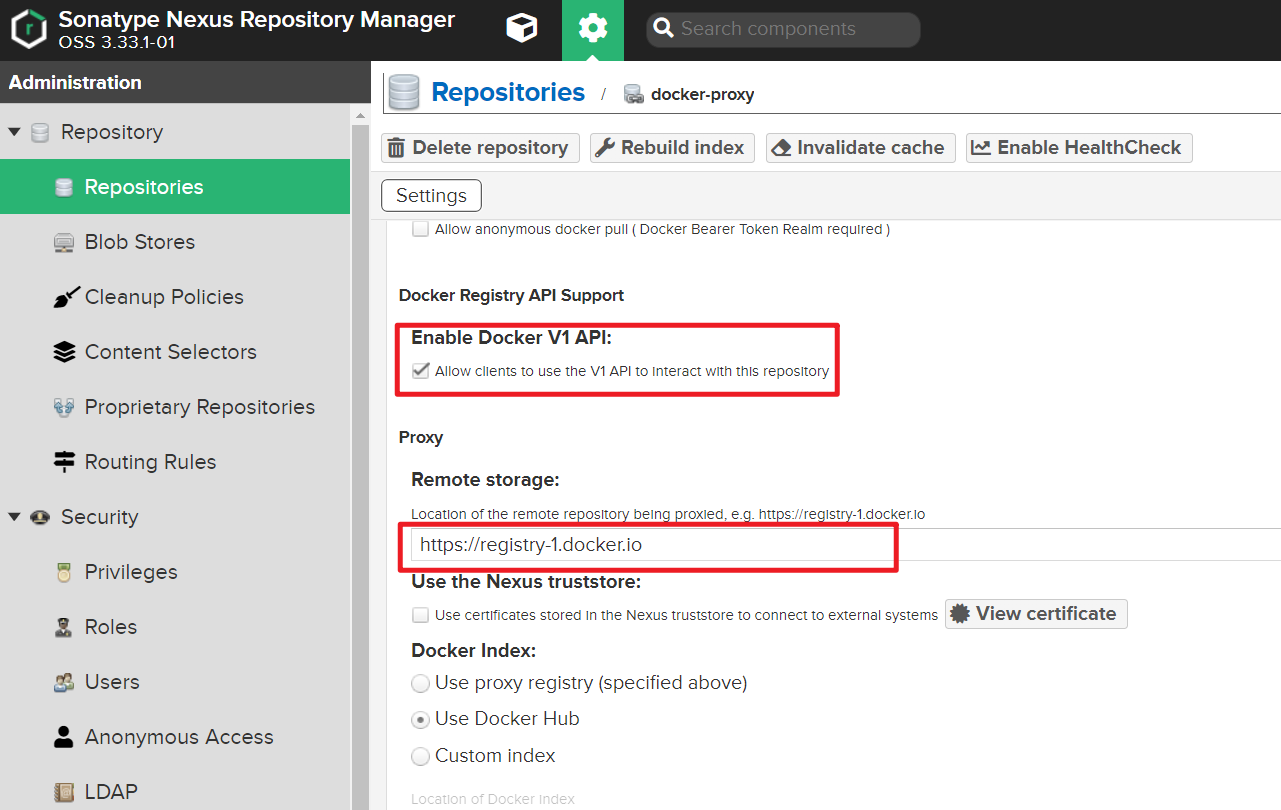This screenshot has width=1281, height=810.
Task: Click the Sonatype Nexus logo icon
Action: coord(29,29)
